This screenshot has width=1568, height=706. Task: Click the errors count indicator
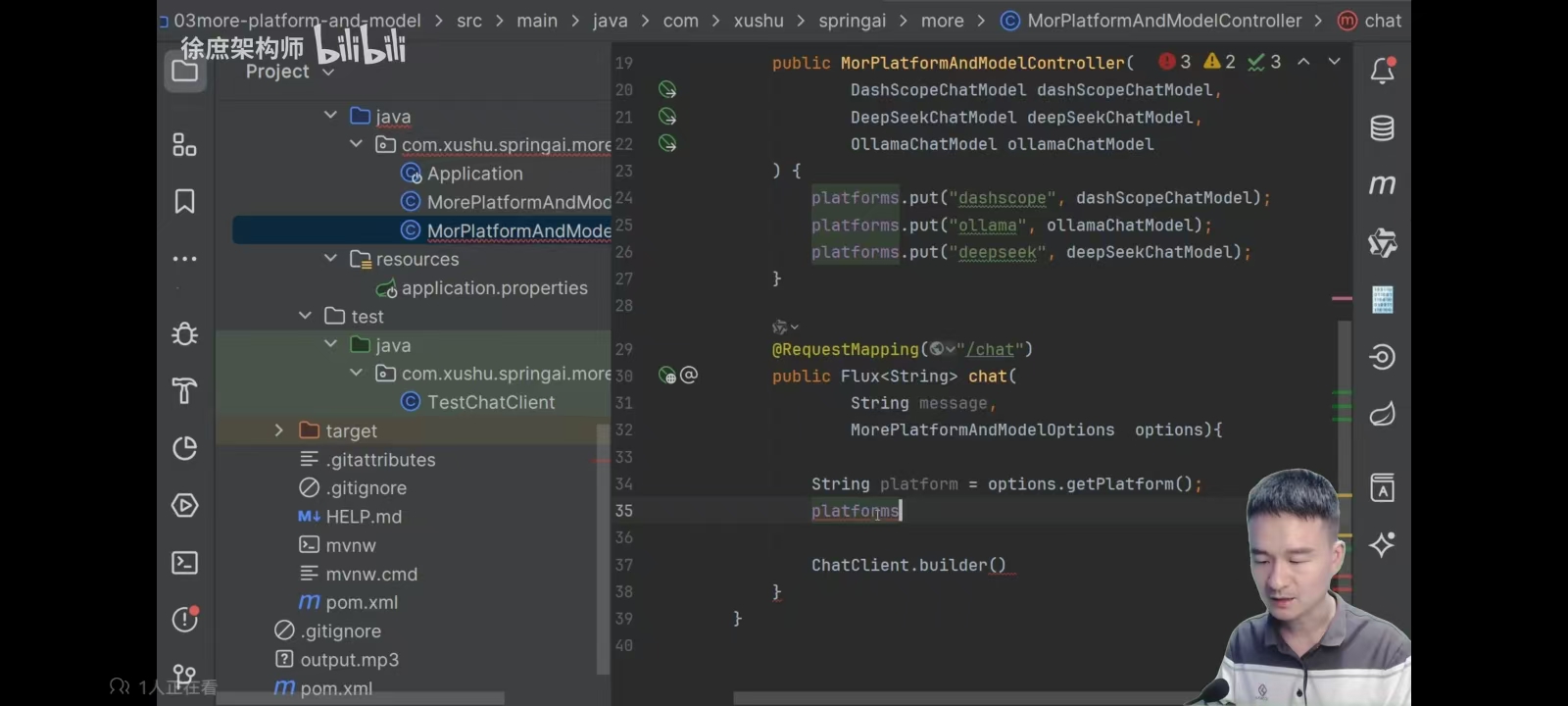click(x=1175, y=62)
